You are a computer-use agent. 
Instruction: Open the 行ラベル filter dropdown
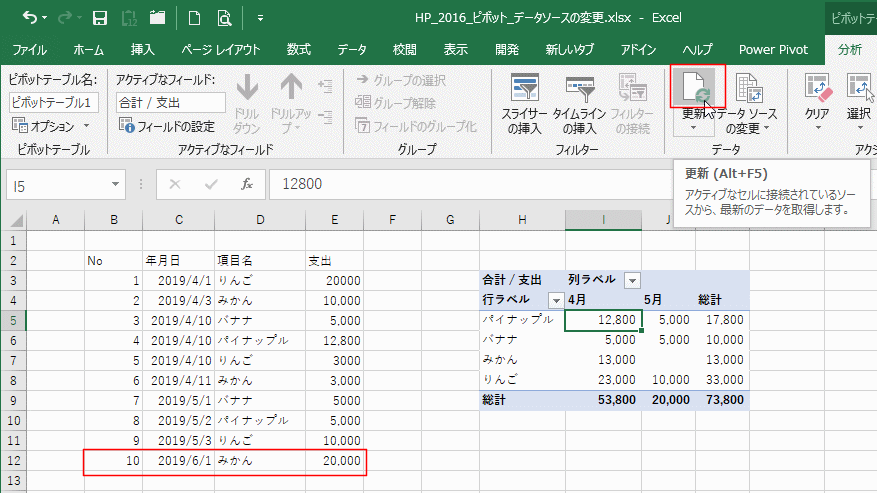(555, 301)
